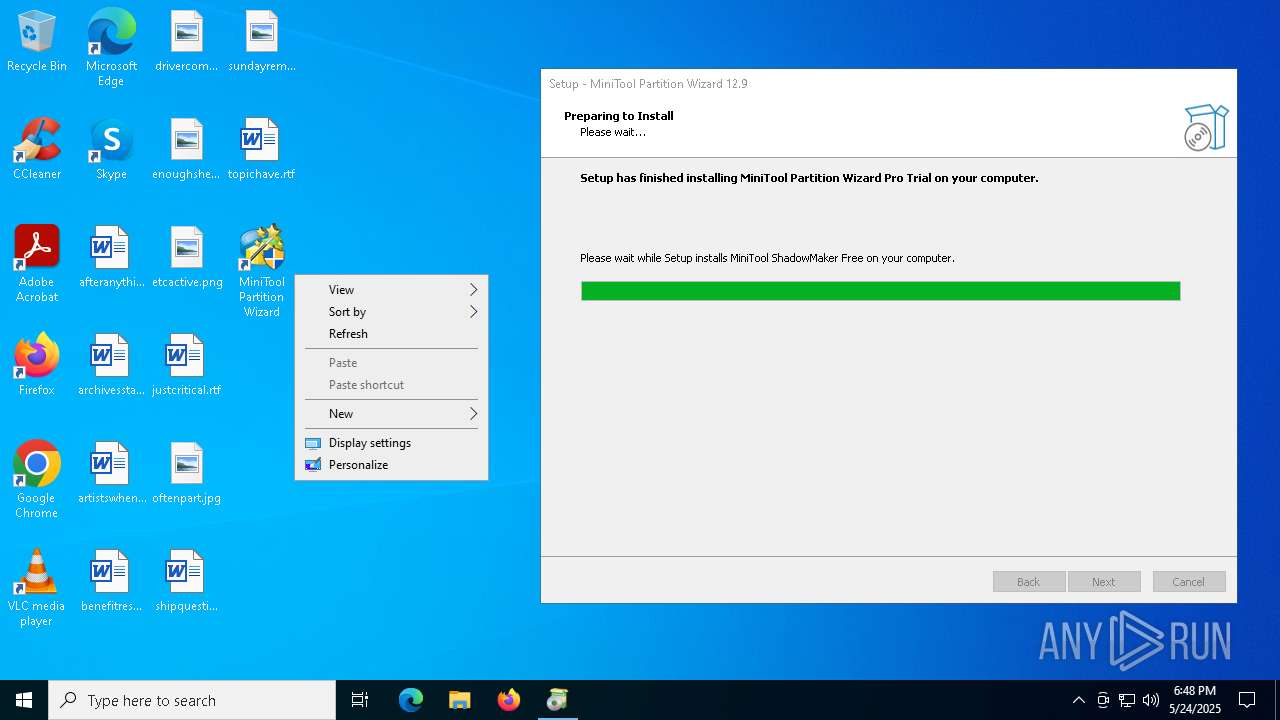Open Task View from the taskbar
The height and width of the screenshot is (720, 1280).
[x=360, y=700]
